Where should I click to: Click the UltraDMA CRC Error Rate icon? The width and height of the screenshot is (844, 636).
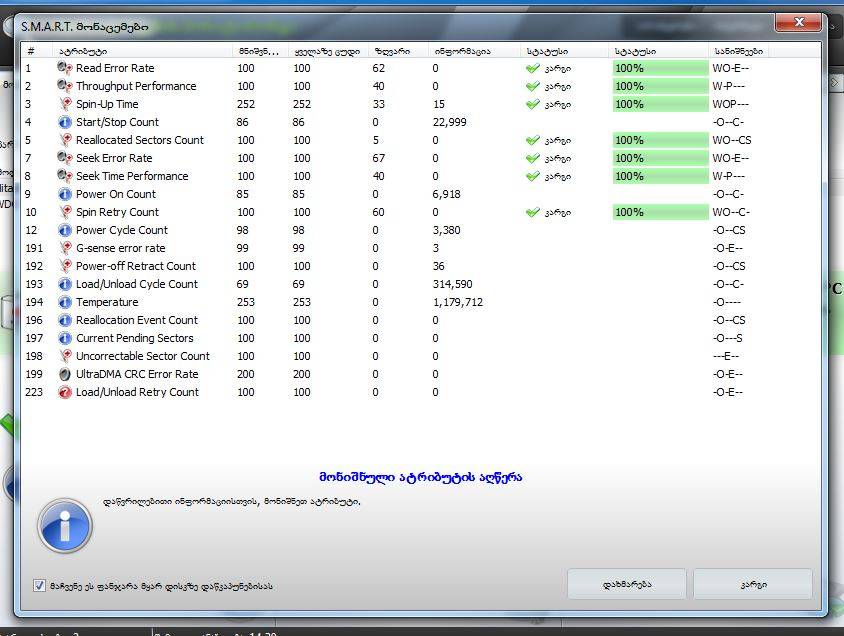click(65, 374)
